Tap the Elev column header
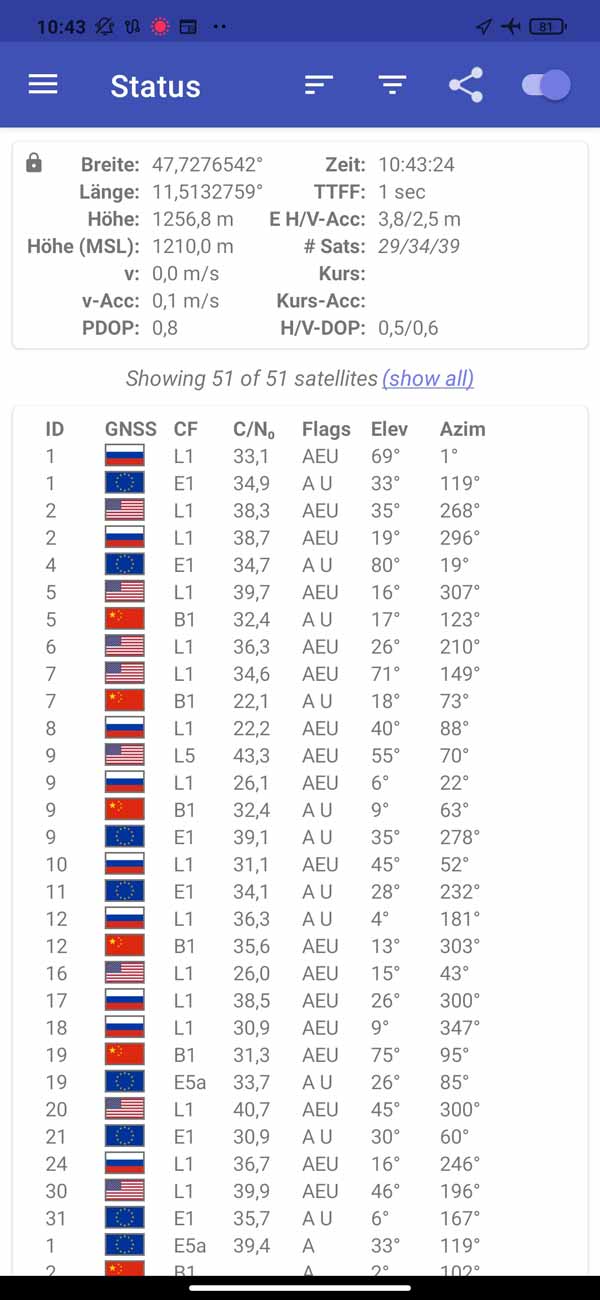Image resolution: width=600 pixels, height=1300 pixels. point(389,429)
